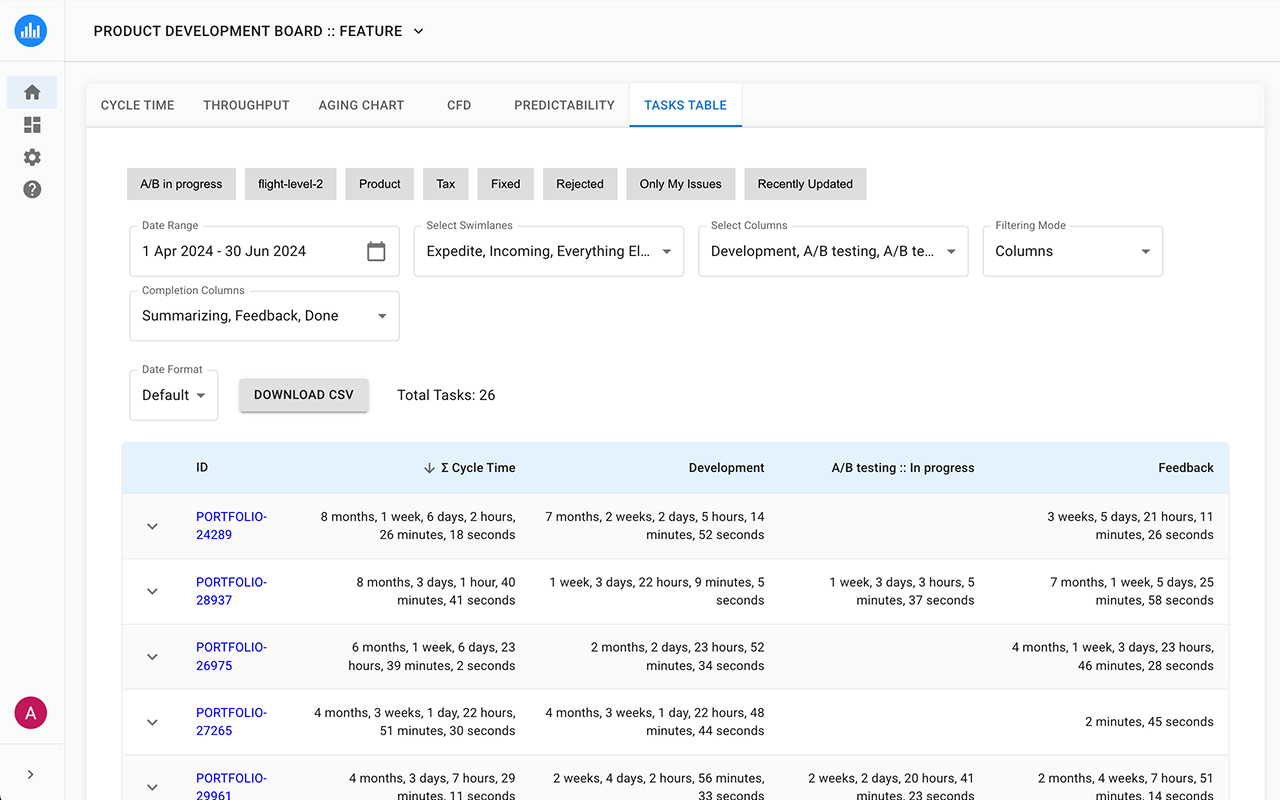
Task: Open the dashboards panel icon in sidebar
Action: (31, 124)
